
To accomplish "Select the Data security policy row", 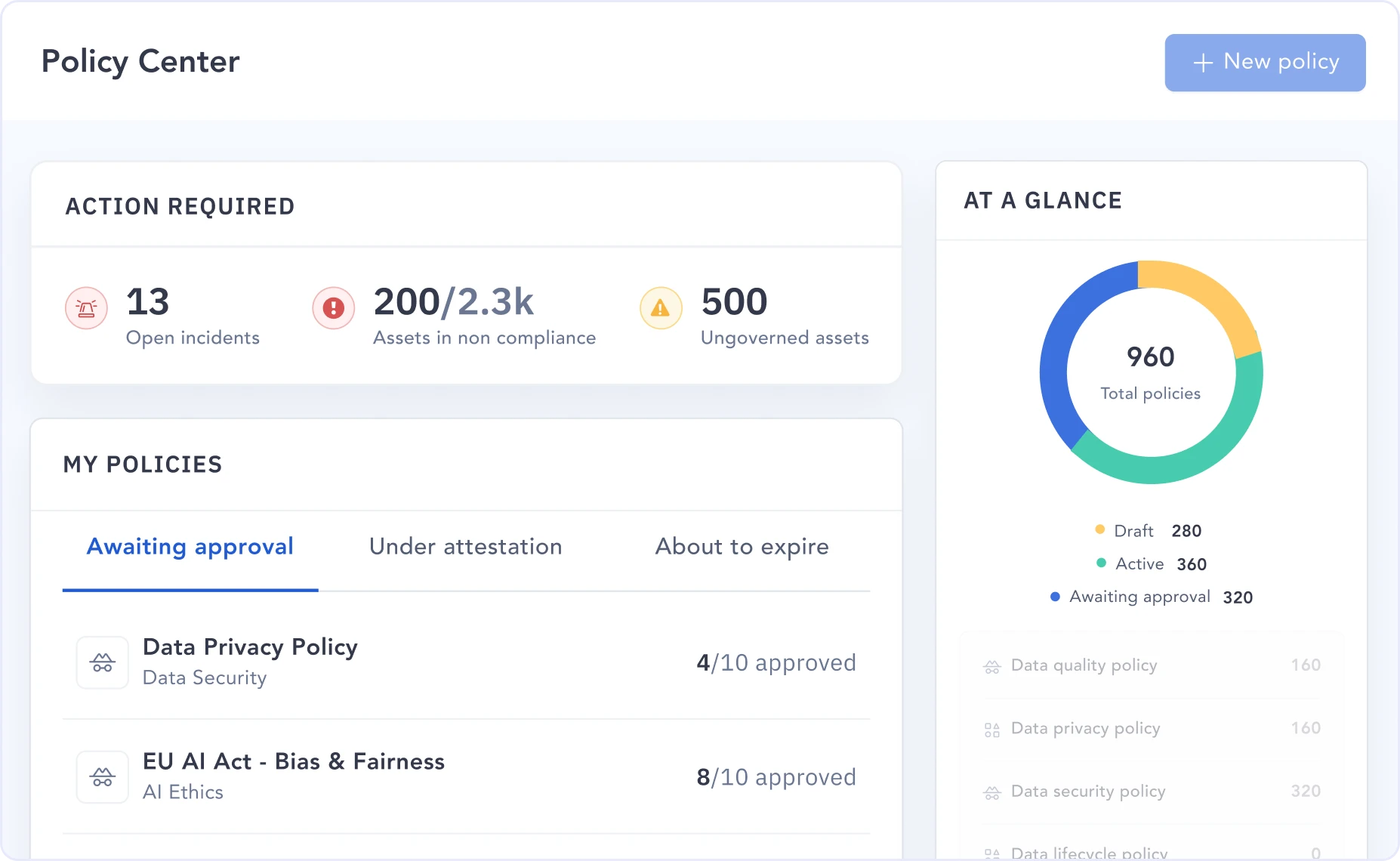I will pyautogui.click(x=1152, y=792).
